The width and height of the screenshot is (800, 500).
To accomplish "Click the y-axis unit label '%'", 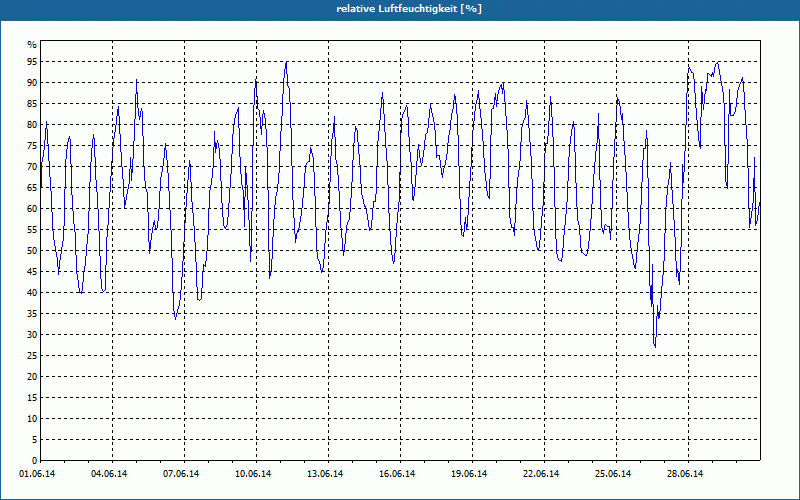I will [32, 45].
